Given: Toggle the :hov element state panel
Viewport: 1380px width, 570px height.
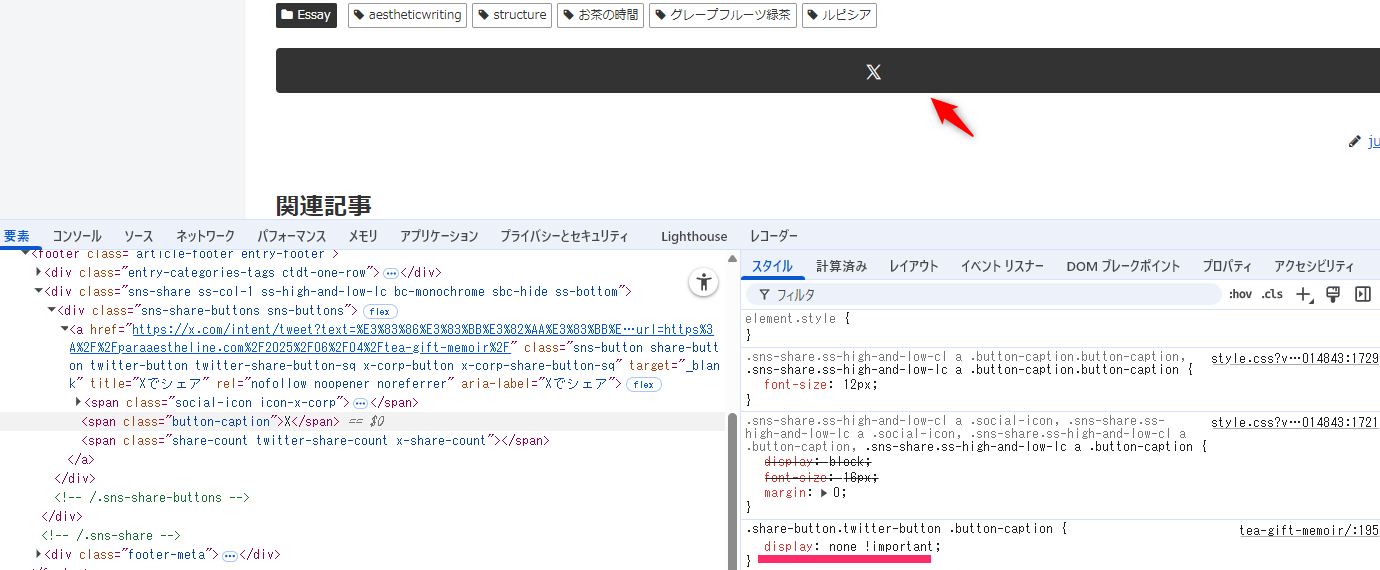Looking at the screenshot, I should 1240,294.
